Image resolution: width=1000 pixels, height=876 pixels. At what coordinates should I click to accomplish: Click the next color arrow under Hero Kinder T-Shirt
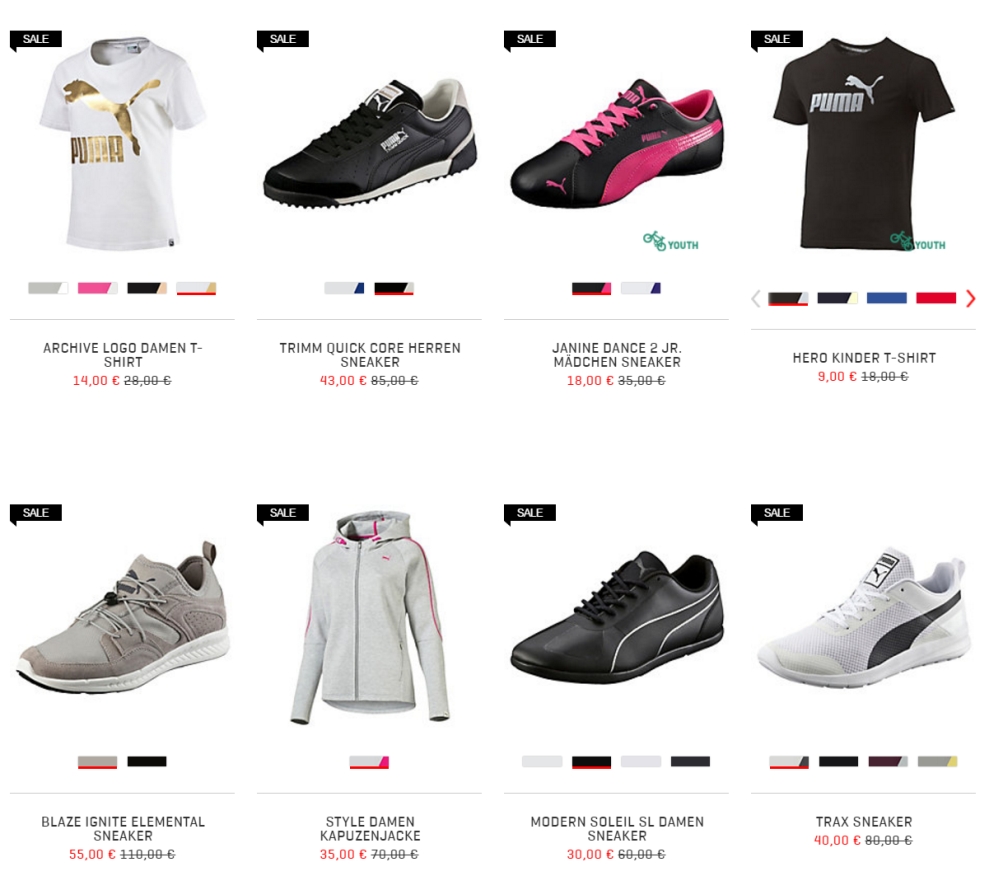tap(970, 298)
